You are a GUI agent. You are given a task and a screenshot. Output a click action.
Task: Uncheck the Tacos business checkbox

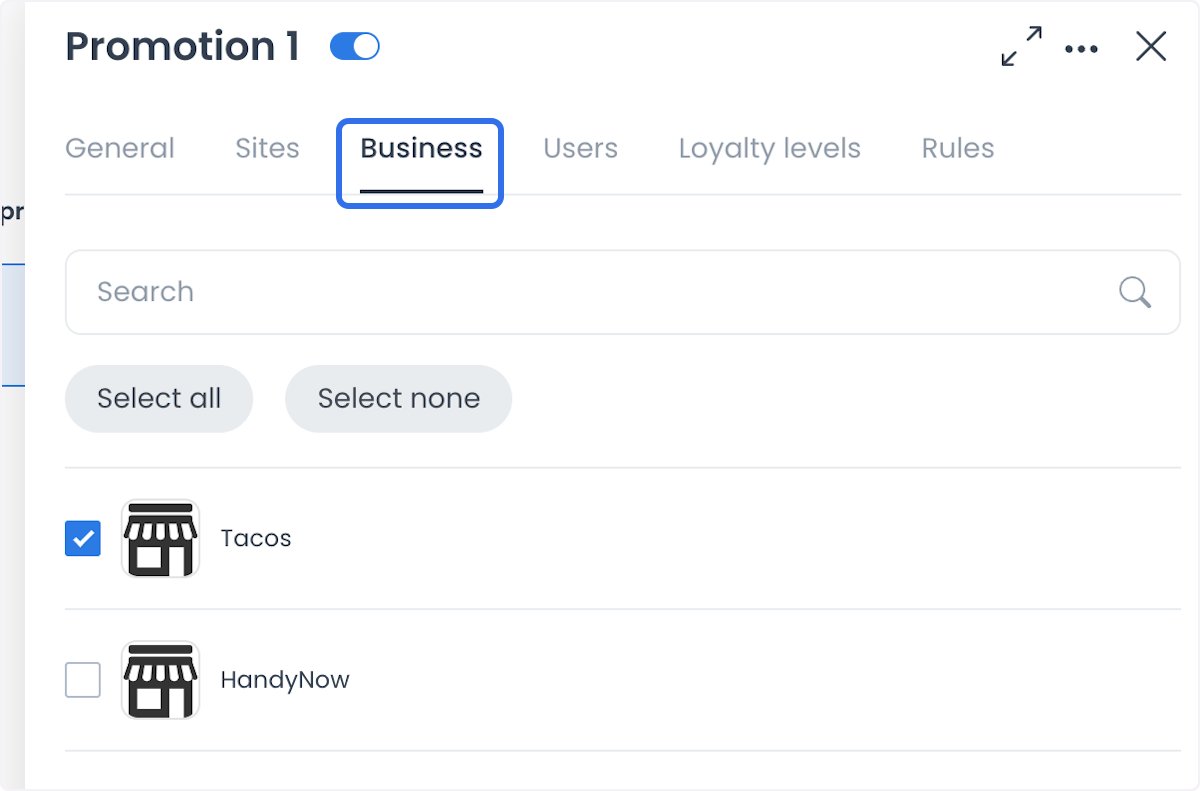(x=83, y=538)
